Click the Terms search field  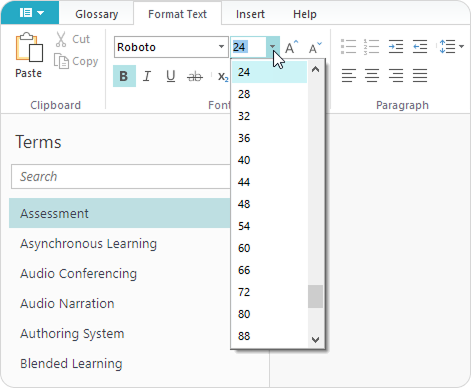coord(121,177)
